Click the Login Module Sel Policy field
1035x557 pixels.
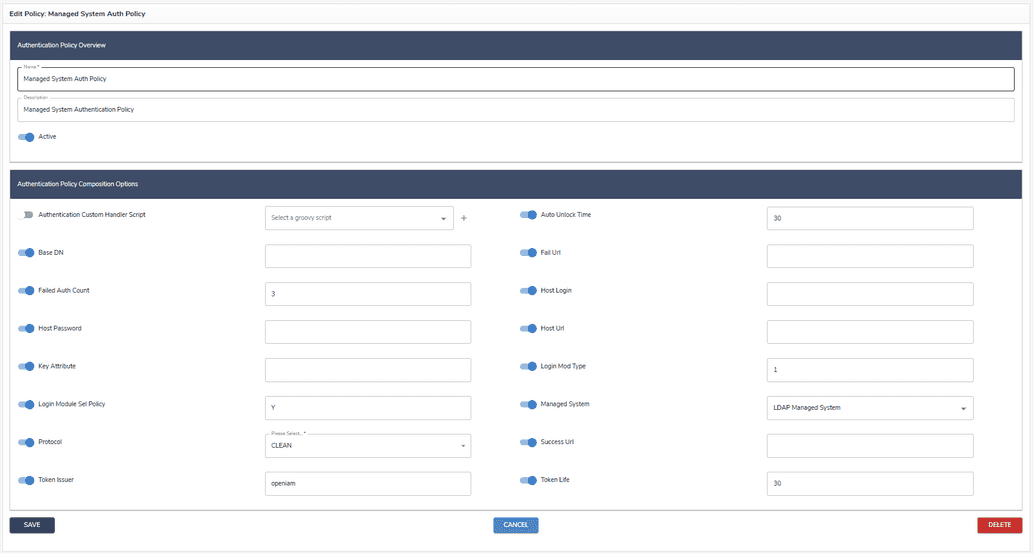[x=368, y=408]
